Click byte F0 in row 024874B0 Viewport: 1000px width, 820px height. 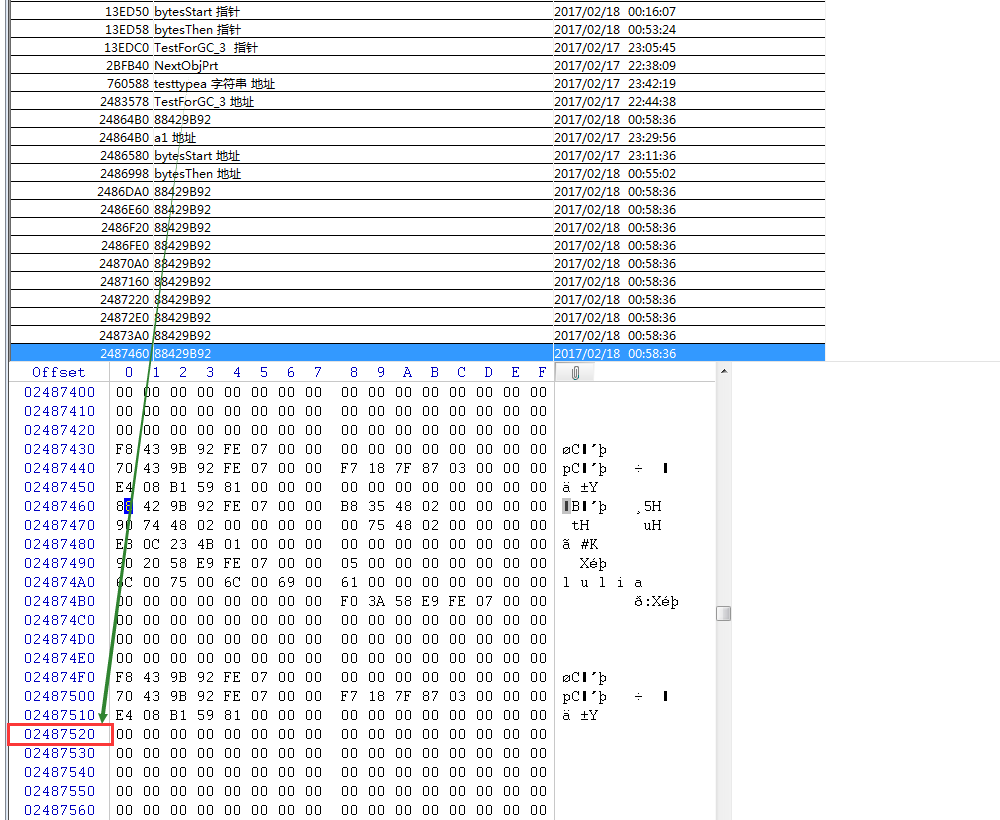click(349, 601)
